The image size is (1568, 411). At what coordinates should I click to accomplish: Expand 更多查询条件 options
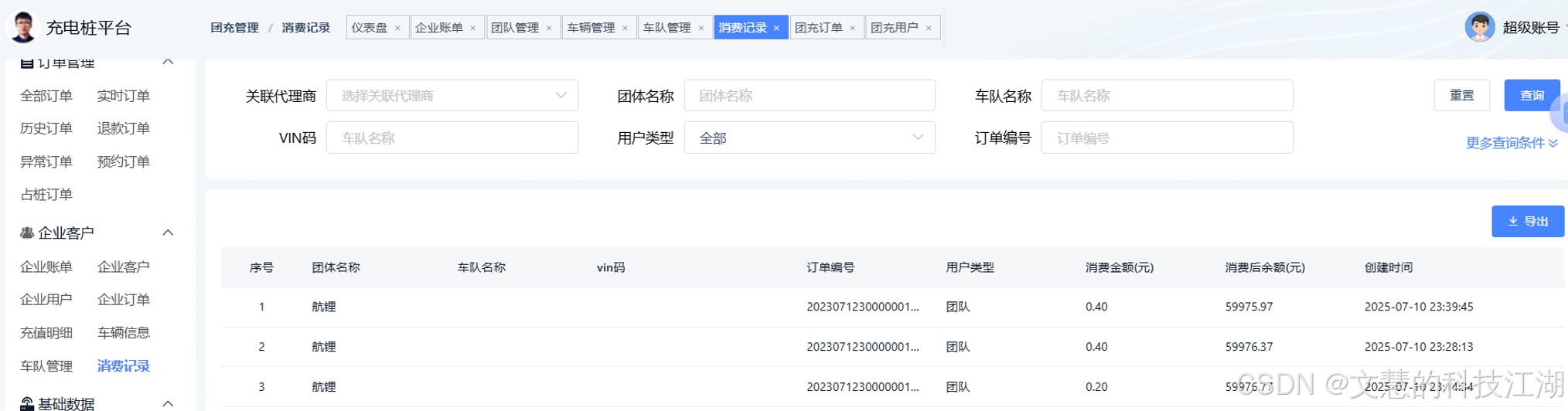1512,143
